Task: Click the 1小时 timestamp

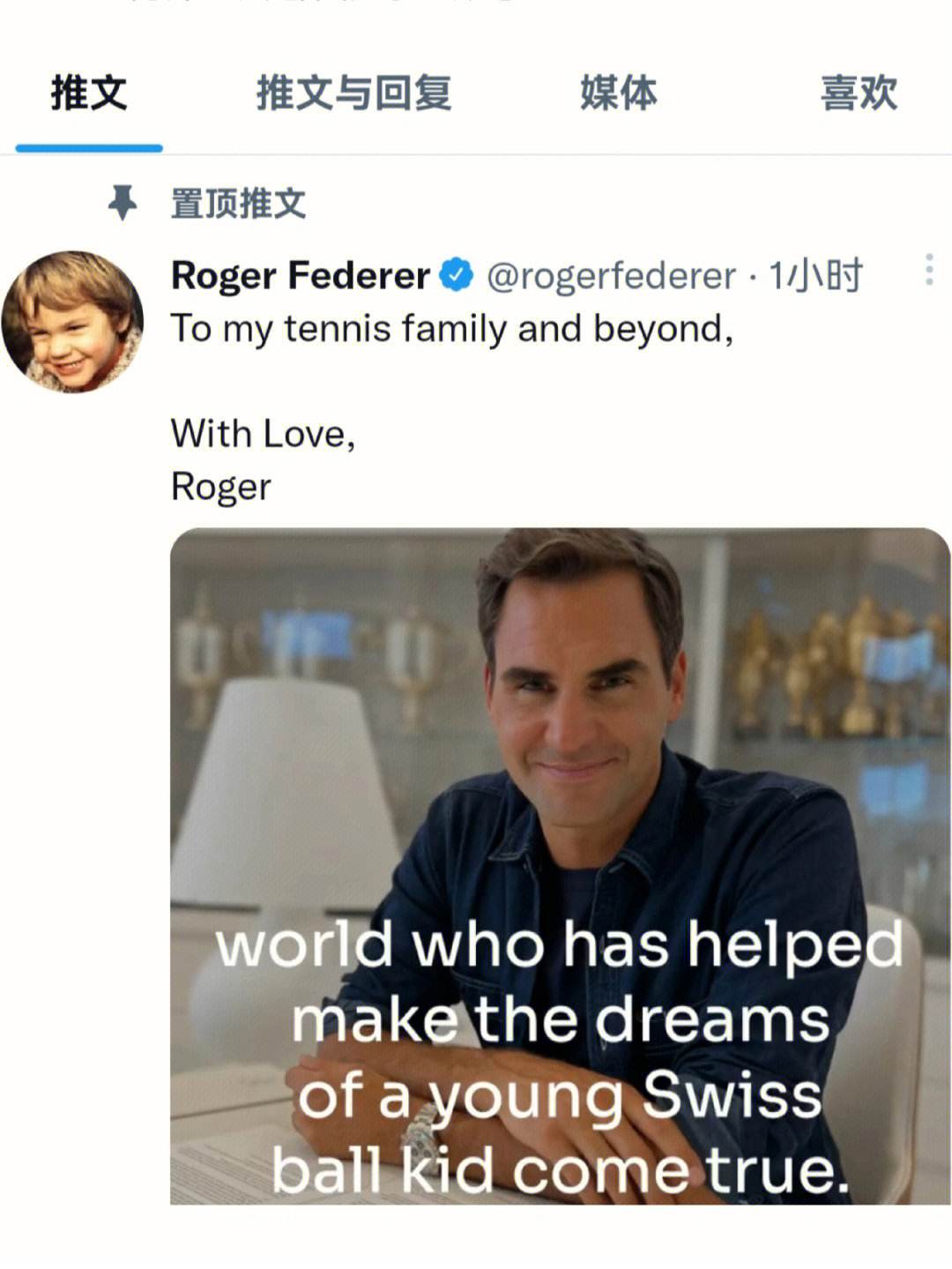Action: click(x=815, y=276)
